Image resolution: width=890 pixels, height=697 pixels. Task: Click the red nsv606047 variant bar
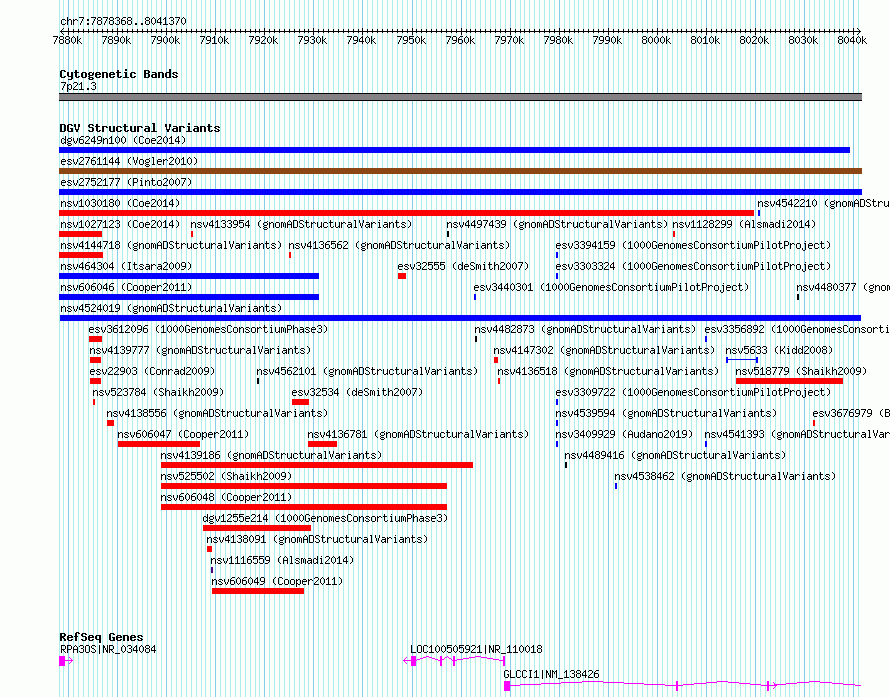pos(159,444)
